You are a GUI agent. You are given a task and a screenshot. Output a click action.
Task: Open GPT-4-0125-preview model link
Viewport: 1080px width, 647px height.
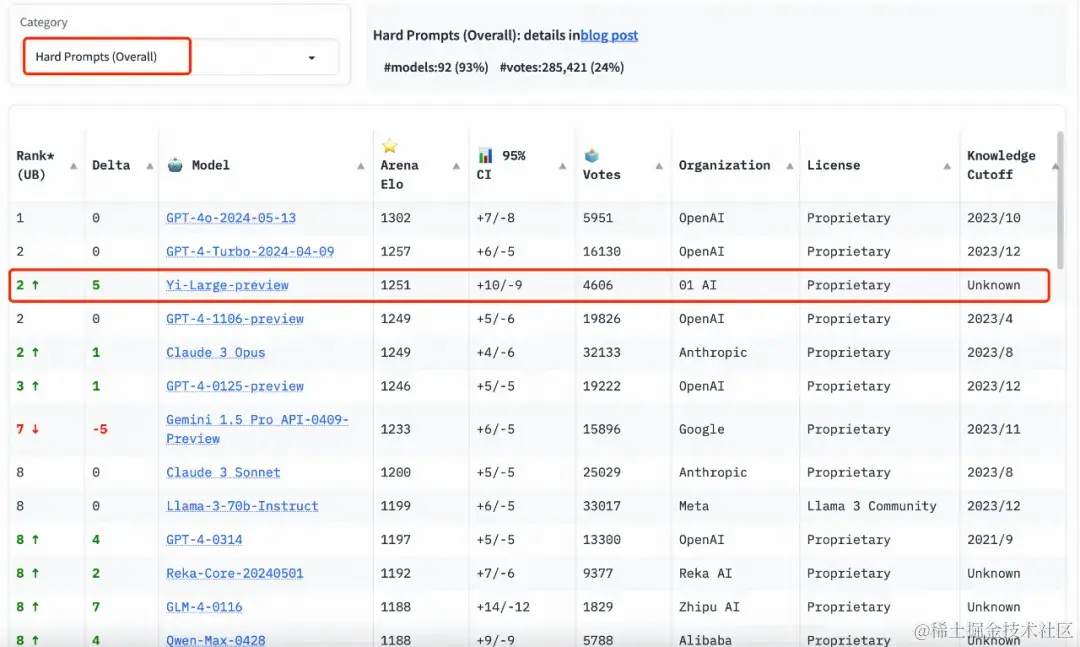[x=235, y=387]
